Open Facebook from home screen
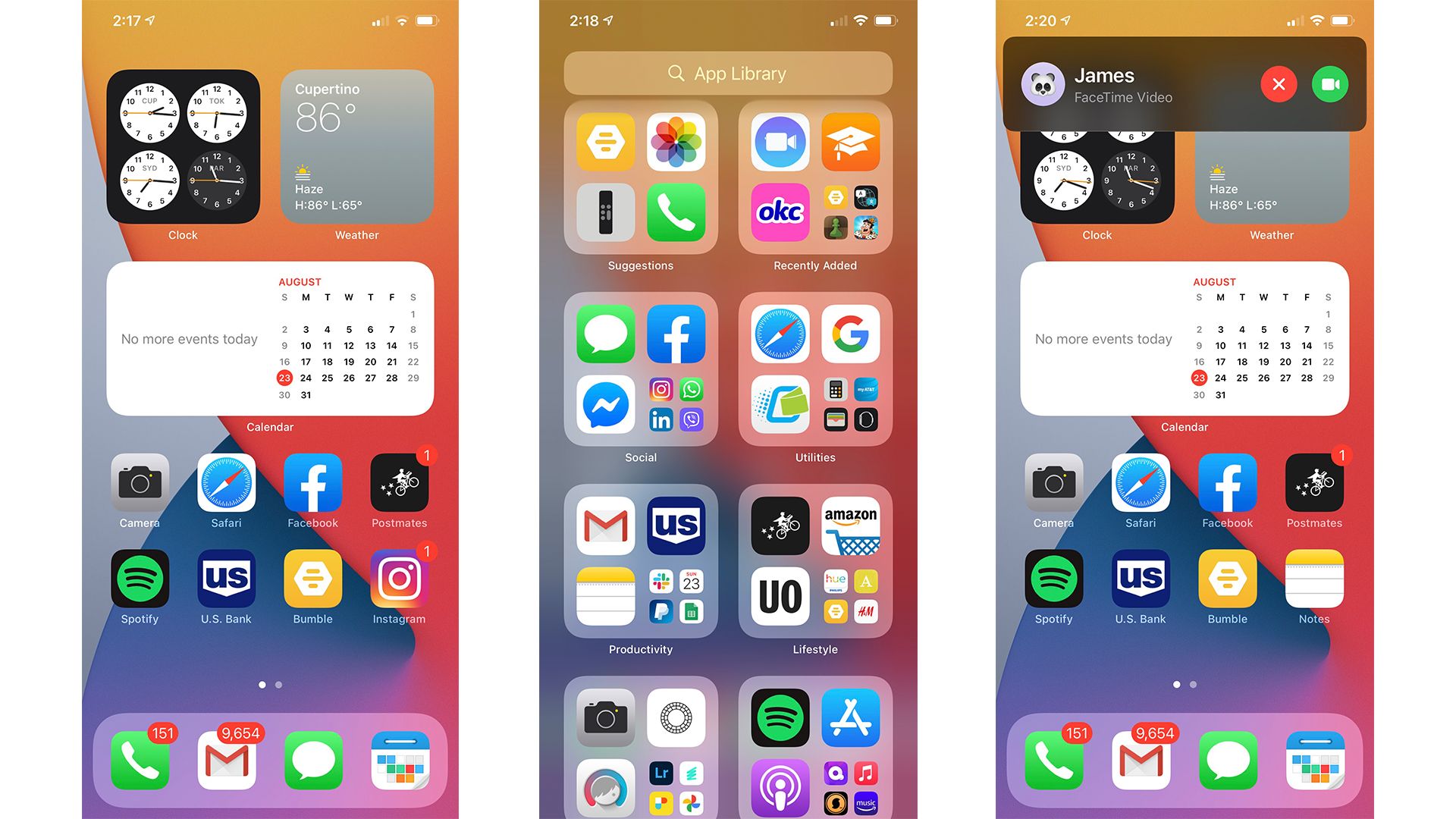This screenshot has height=819, width=1456. coord(311,487)
